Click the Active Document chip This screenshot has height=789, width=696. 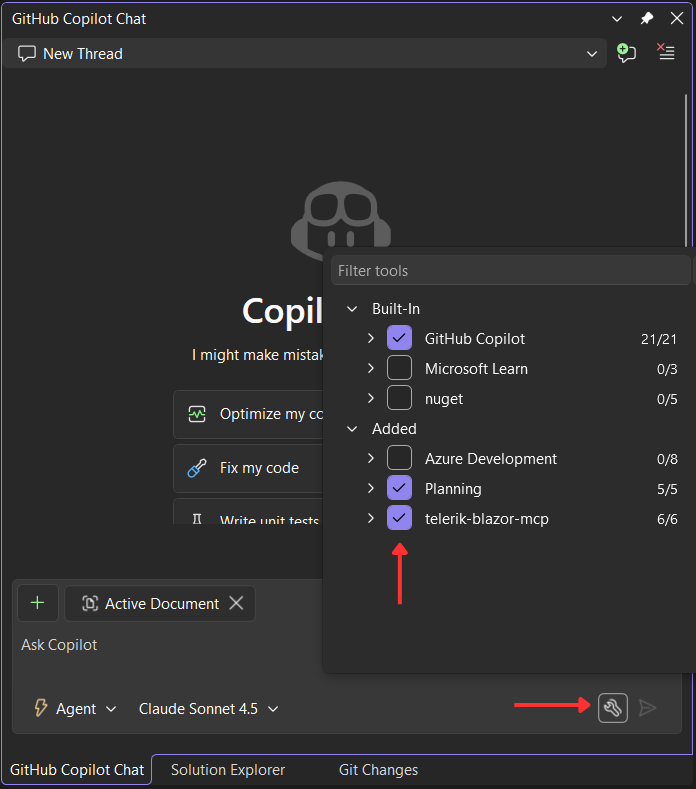click(x=160, y=603)
